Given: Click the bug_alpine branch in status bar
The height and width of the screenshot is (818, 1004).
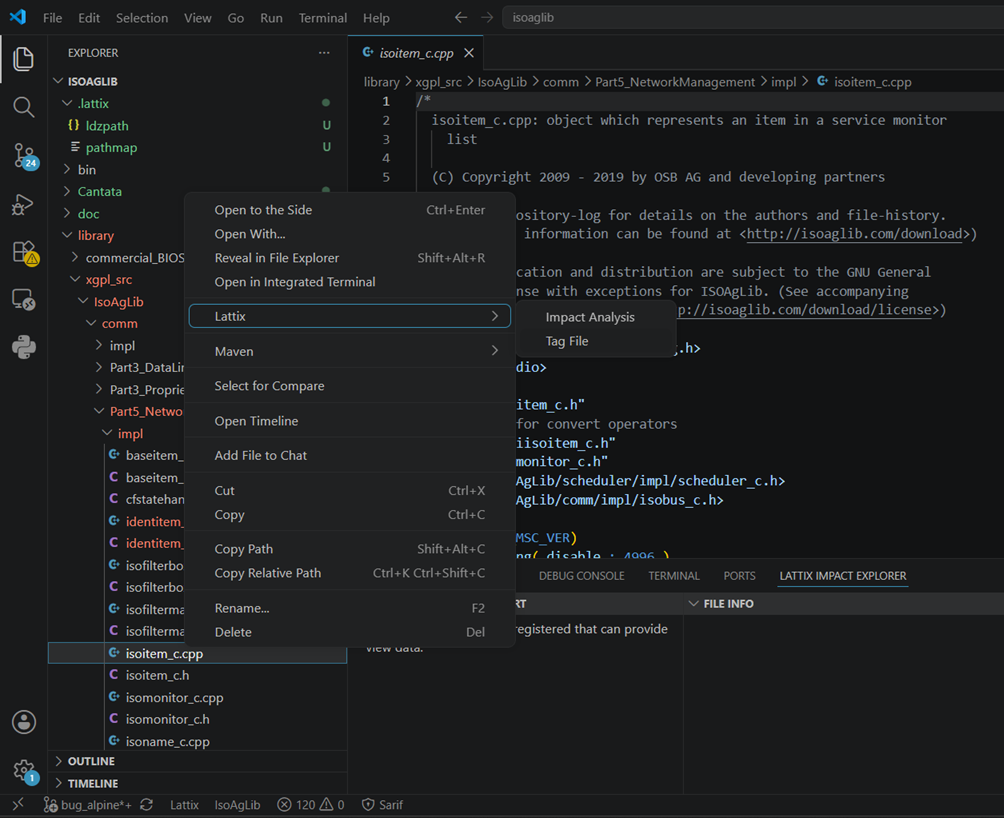Looking at the screenshot, I should (x=88, y=805).
